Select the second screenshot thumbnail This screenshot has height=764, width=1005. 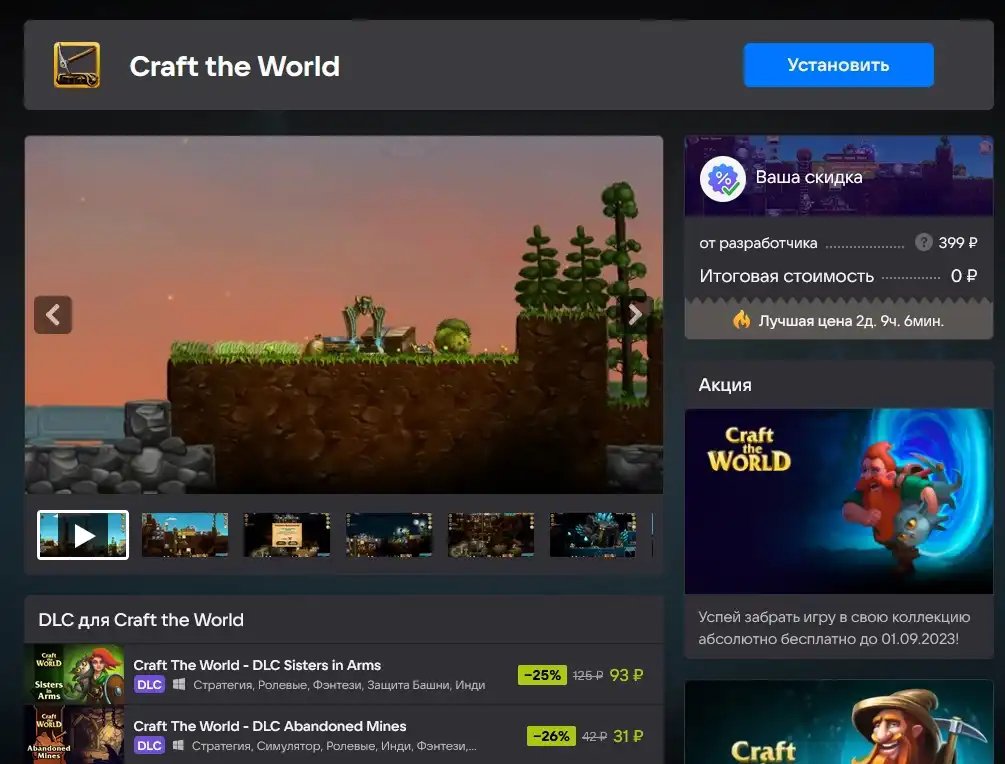tap(185, 535)
